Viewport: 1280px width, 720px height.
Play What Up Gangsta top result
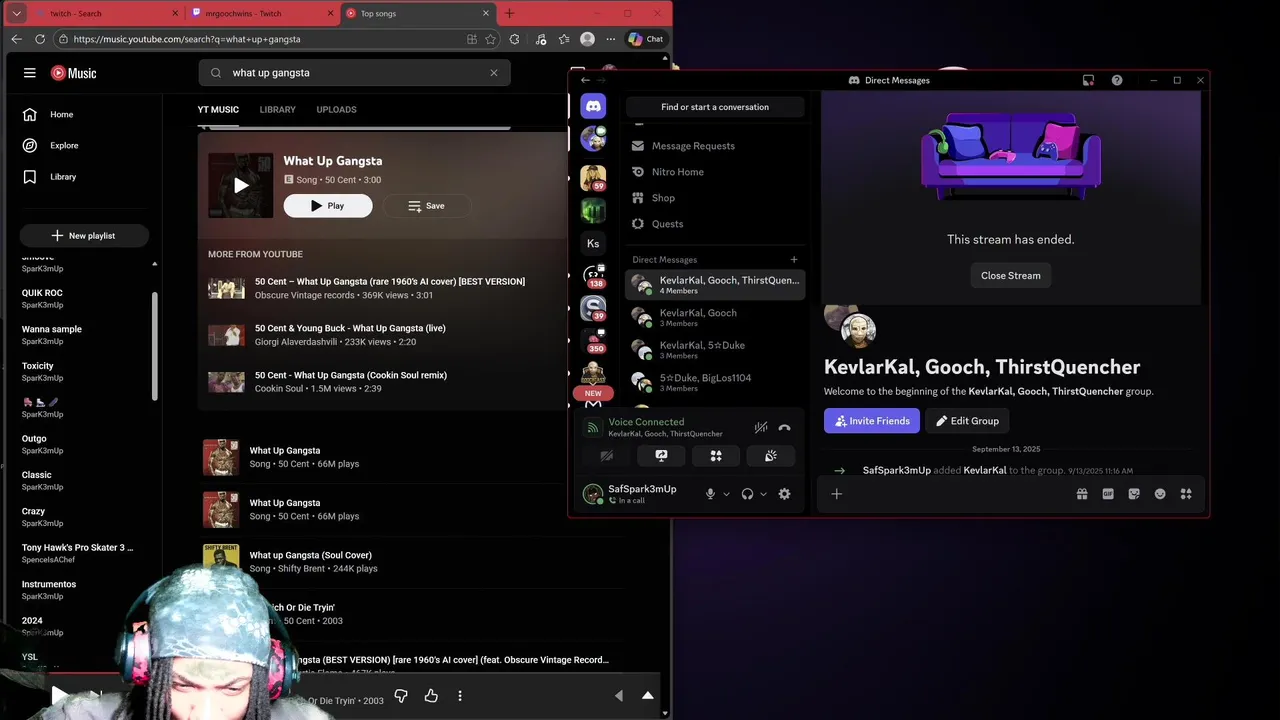tap(328, 206)
